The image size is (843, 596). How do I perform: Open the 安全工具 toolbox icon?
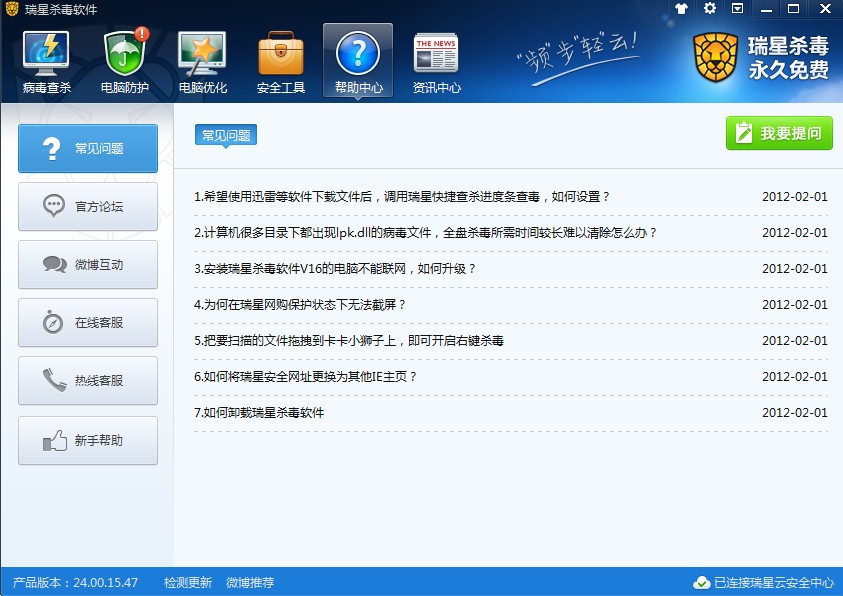[x=280, y=55]
